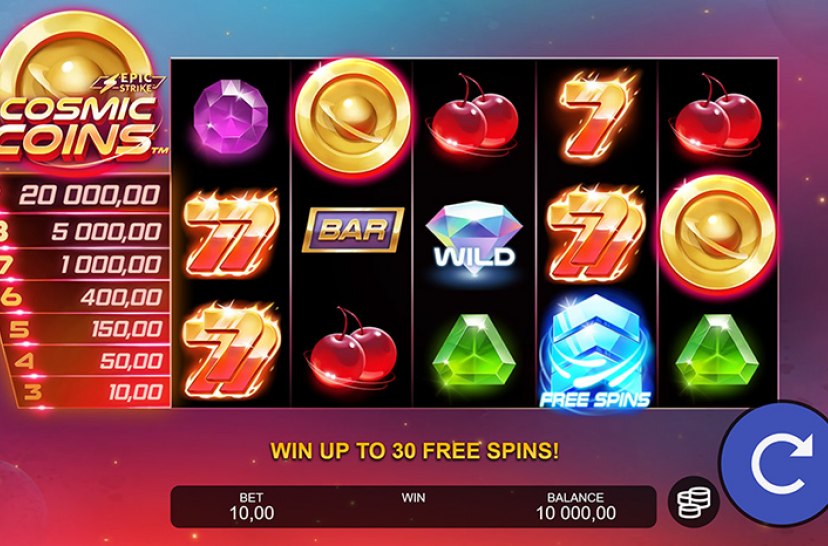Click the gold cosmic coin on reel two

(x=353, y=116)
